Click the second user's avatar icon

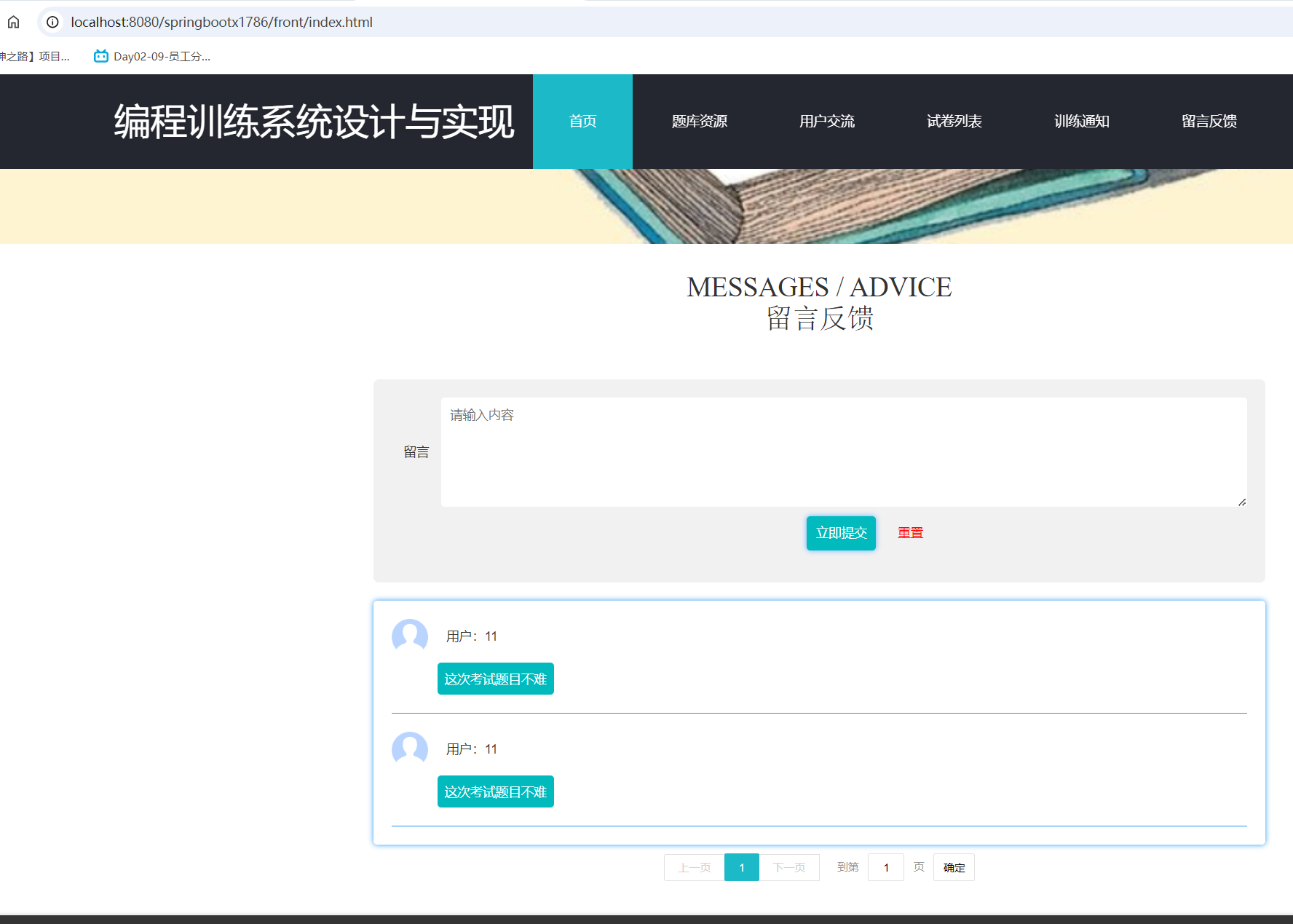click(x=410, y=749)
